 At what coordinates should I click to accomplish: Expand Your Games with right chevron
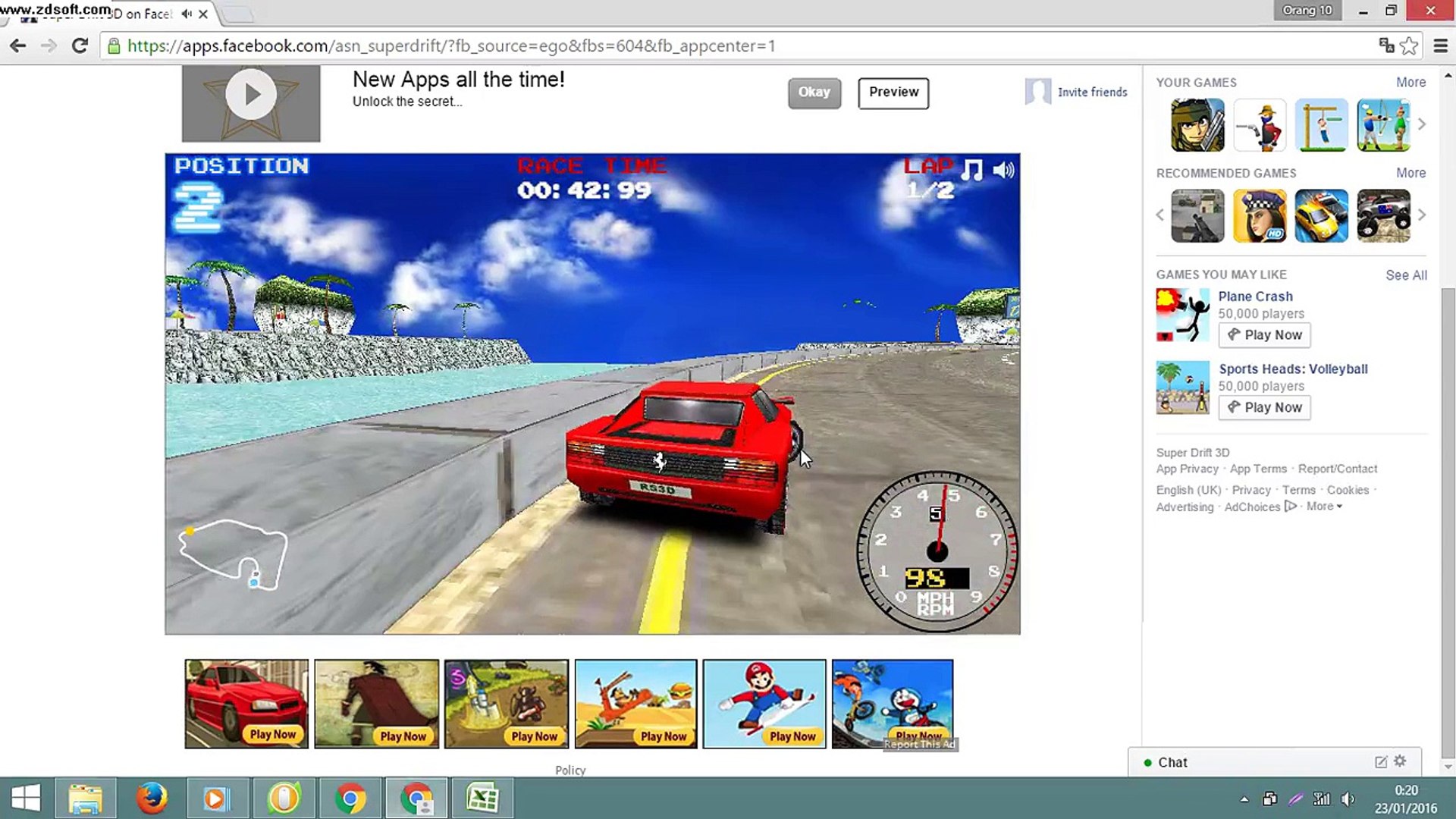pos(1422,124)
